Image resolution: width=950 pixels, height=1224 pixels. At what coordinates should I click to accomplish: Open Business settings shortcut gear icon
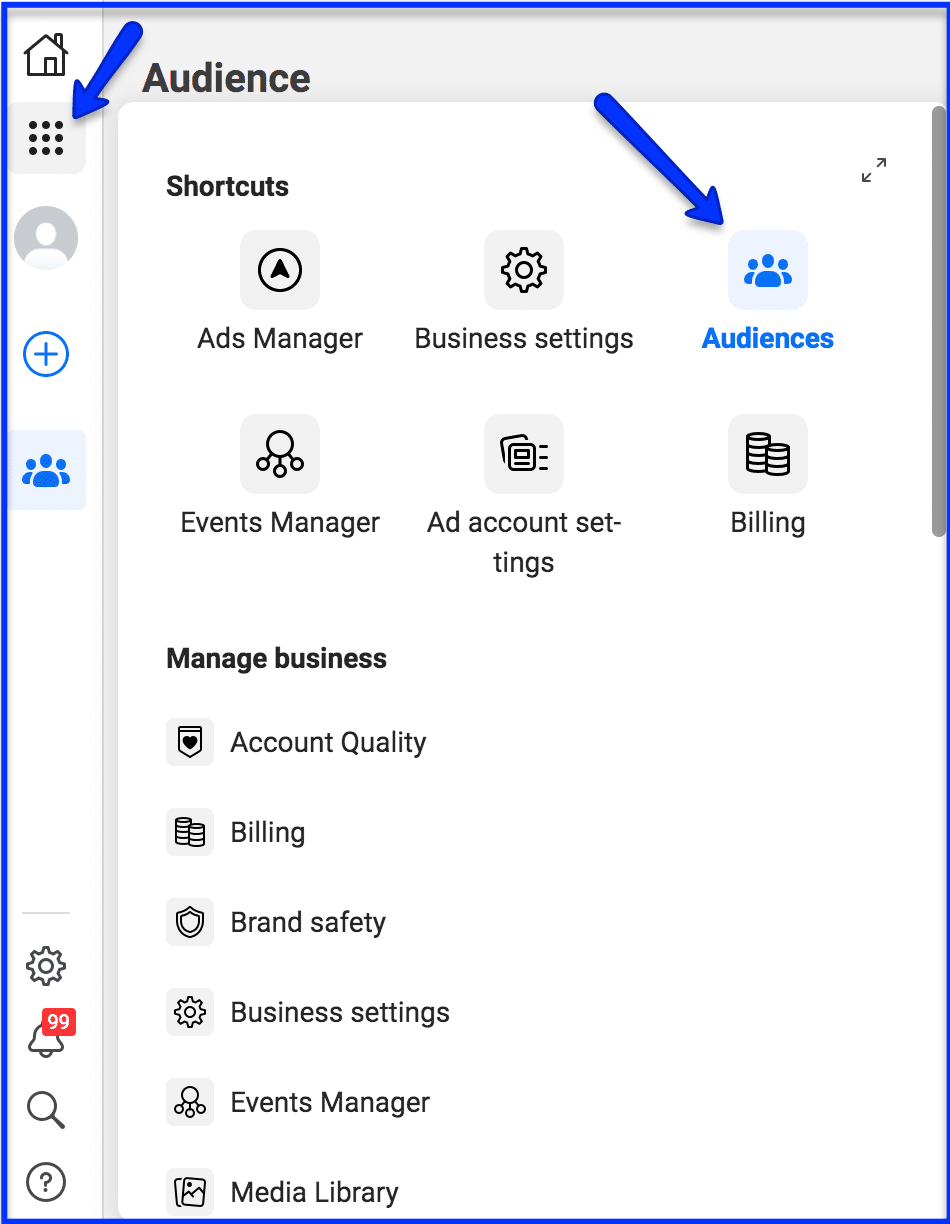point(524,270)
